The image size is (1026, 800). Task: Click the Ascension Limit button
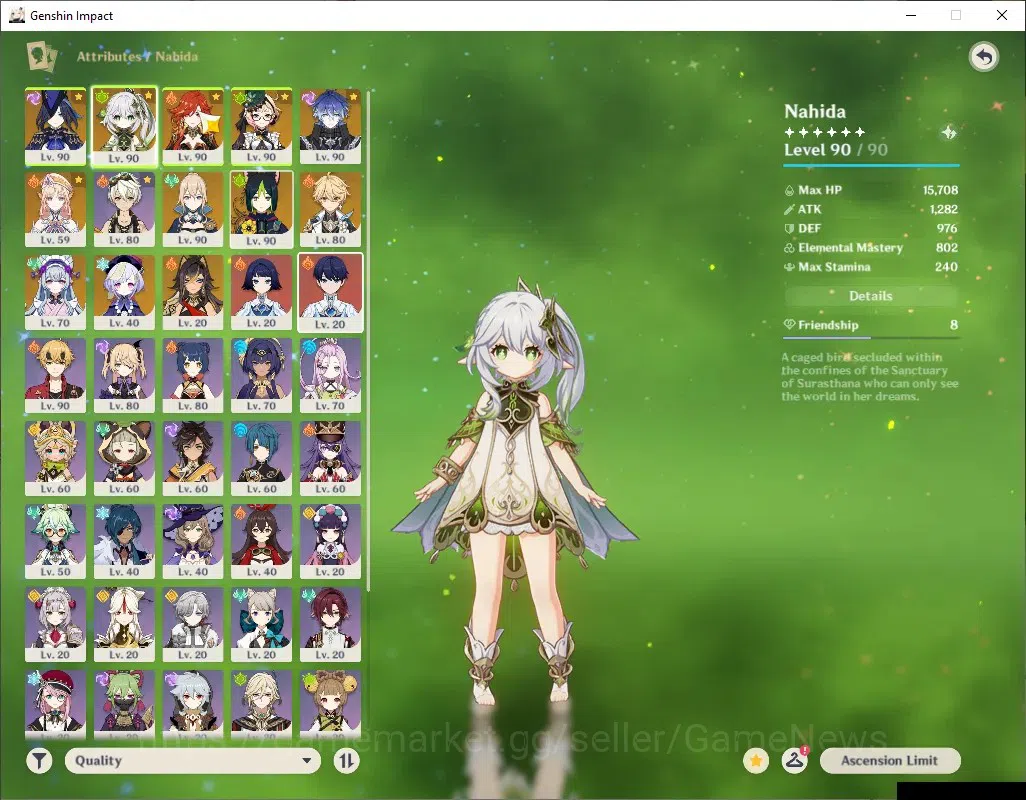click(x=890, y=761)
